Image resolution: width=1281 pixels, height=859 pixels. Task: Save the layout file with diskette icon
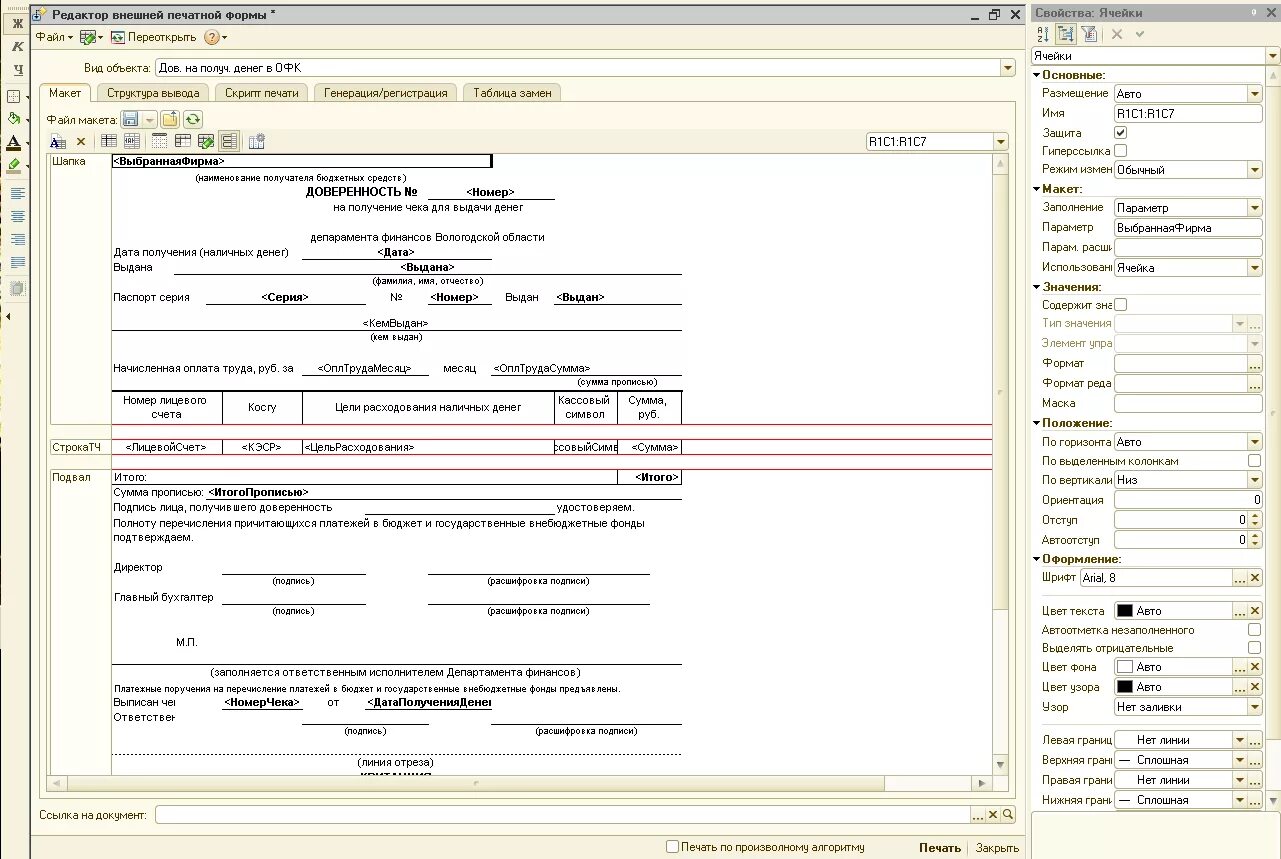131,118
